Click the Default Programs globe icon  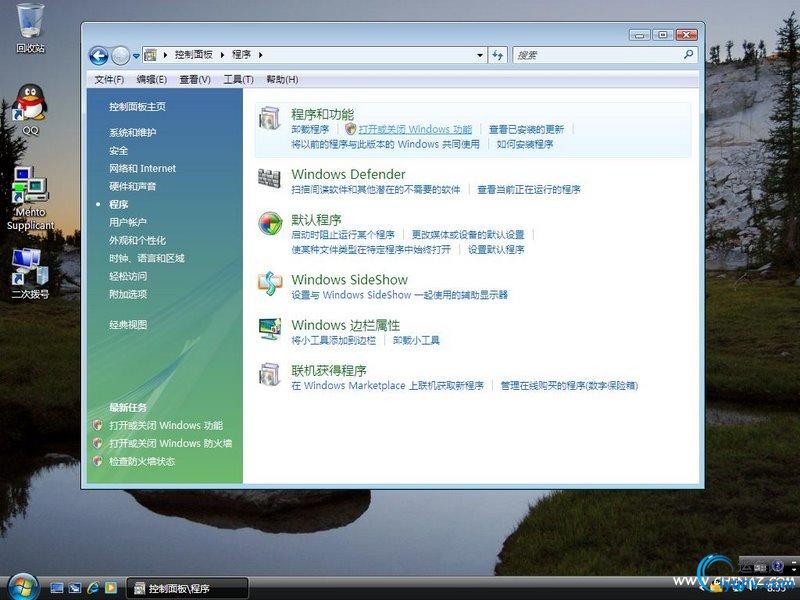tap(270, 223)
